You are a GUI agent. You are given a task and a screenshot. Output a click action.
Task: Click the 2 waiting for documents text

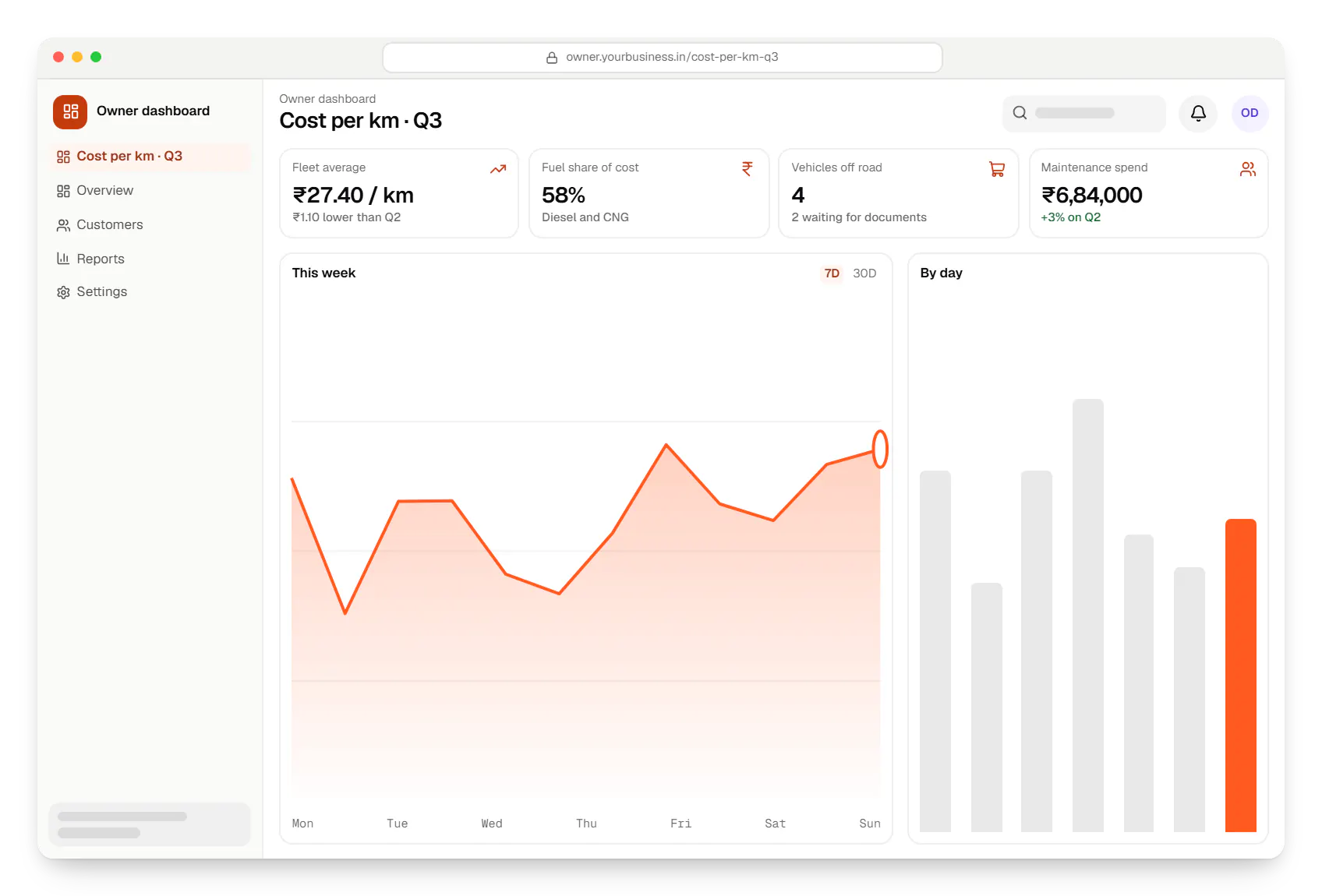(x=859, y=217)
